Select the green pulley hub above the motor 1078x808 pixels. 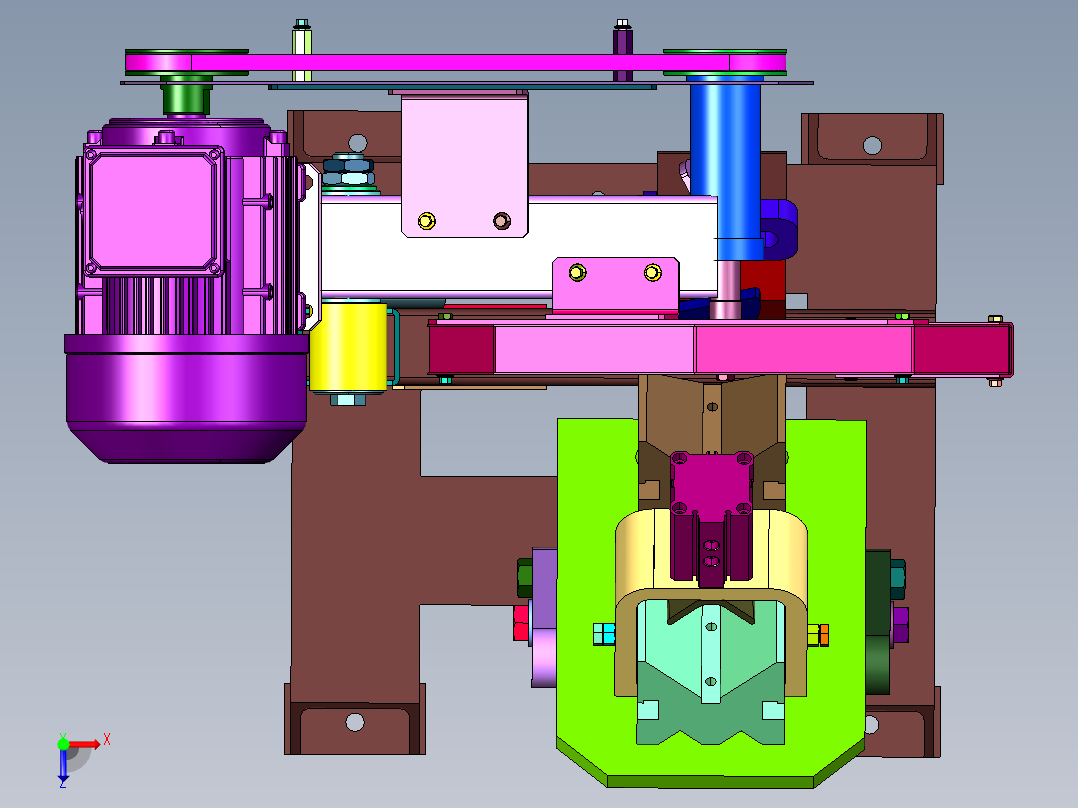point(186,98)
